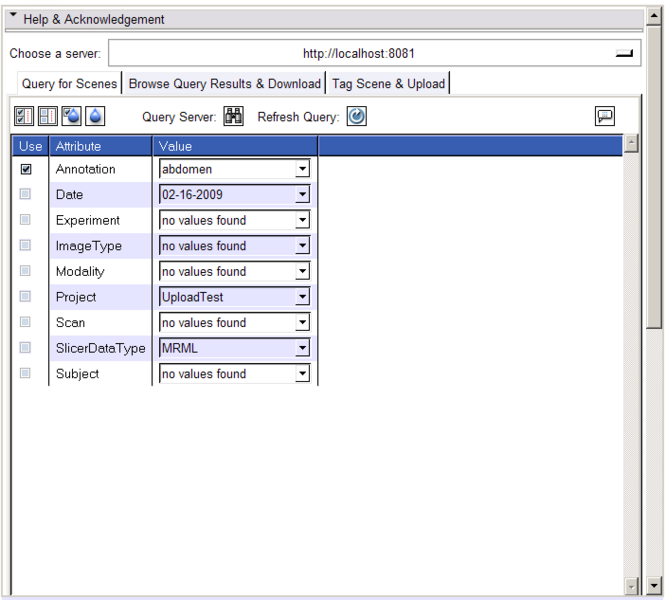Collapse the Help & Acknowledgement section
This screenshot has height=600, width=666.
[14, 18]
